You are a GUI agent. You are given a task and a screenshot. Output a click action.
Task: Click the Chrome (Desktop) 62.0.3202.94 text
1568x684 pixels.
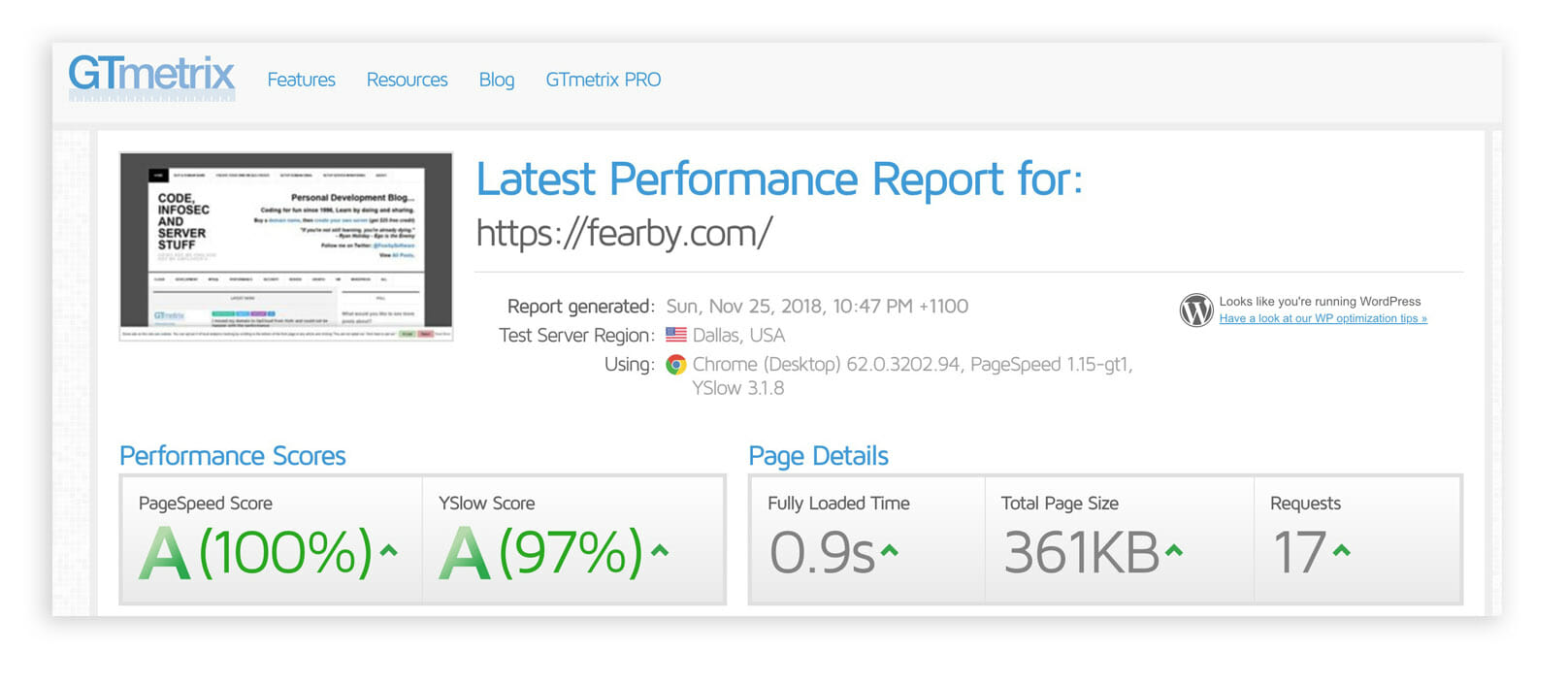827,365
